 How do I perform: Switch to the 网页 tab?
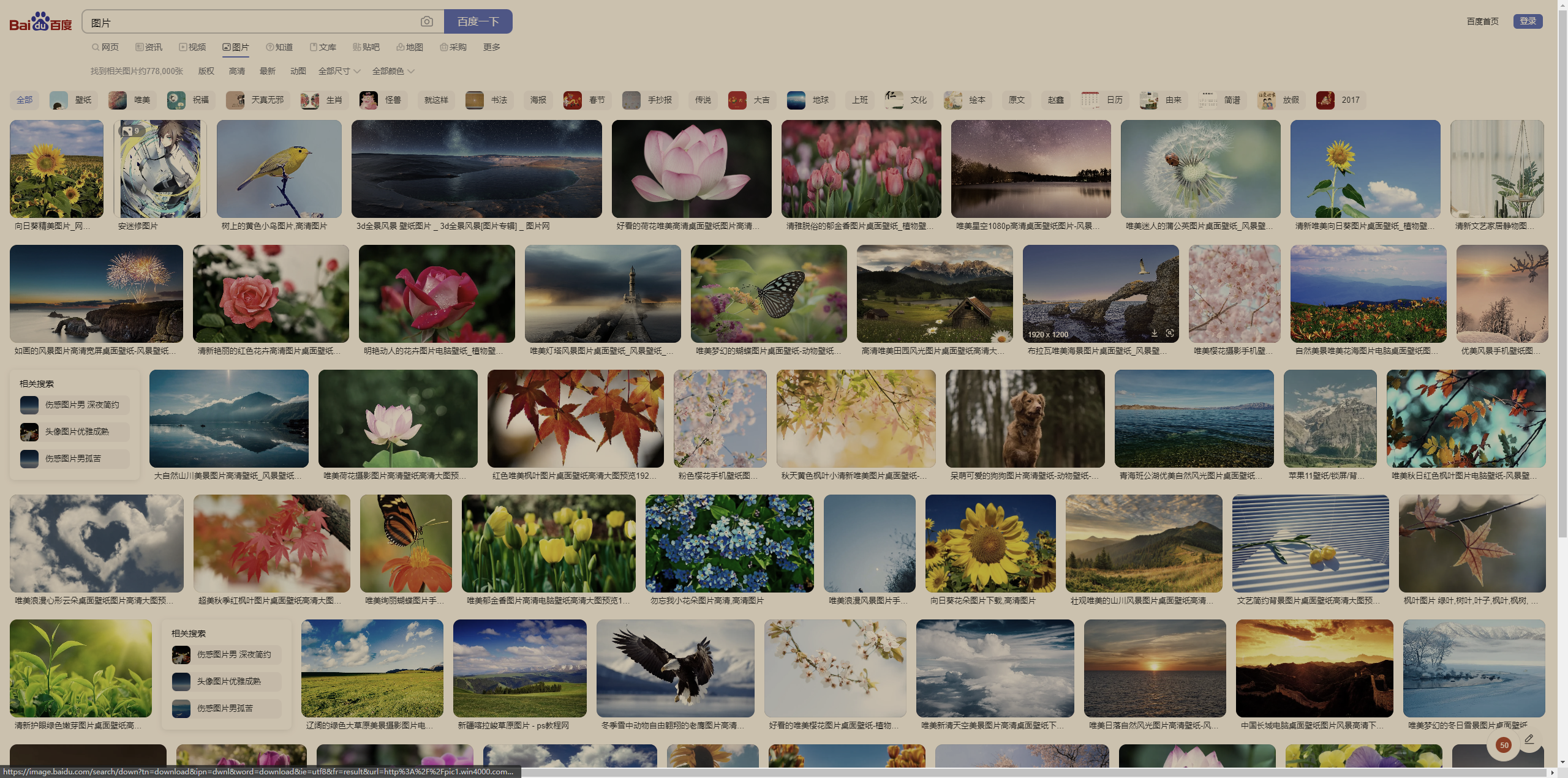point(105,47)
